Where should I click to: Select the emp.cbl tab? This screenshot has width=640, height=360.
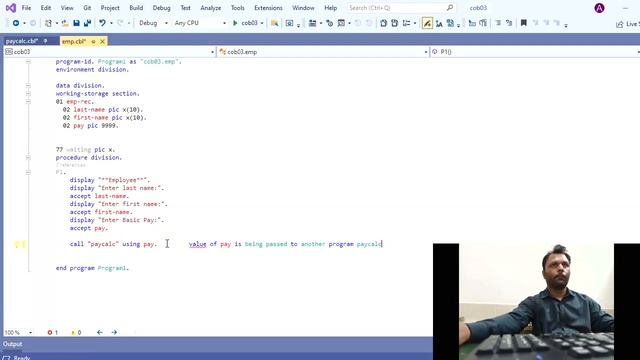(74, 41)
